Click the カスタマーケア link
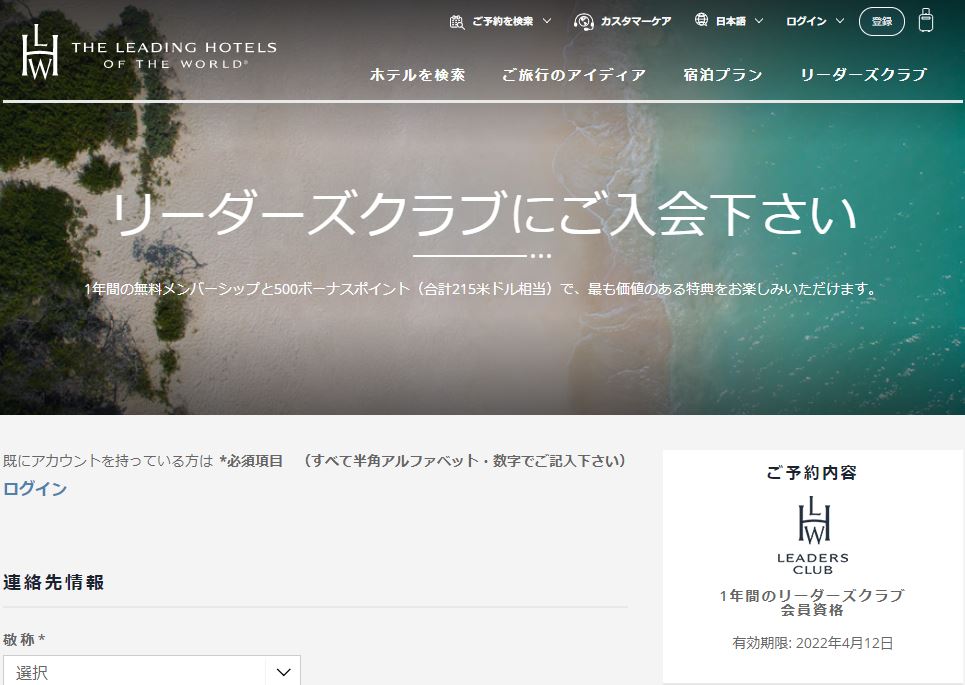The width and height of the screenshot is (965, 685). tap(636, 22)
